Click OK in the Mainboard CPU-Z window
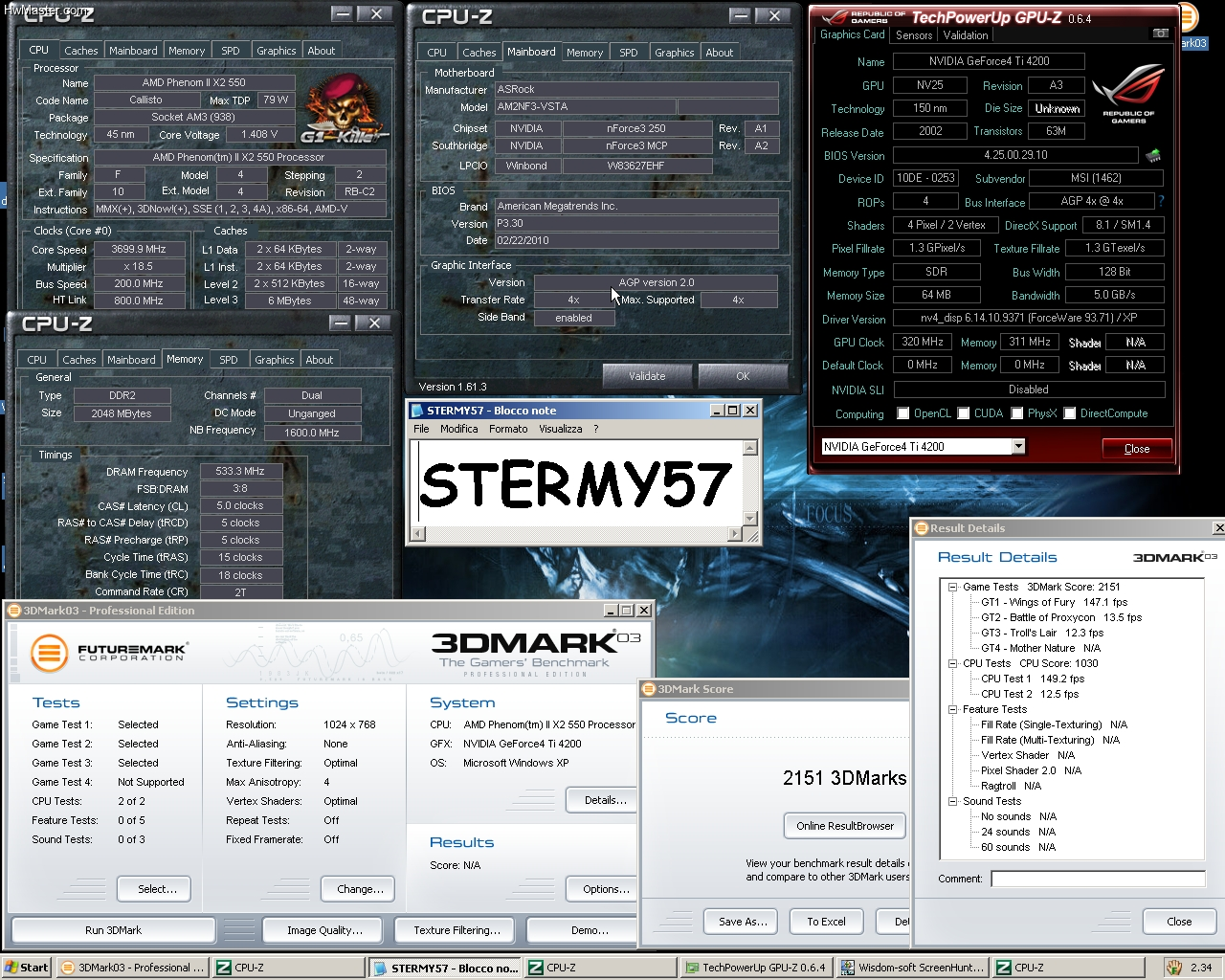 click(743, 376)
